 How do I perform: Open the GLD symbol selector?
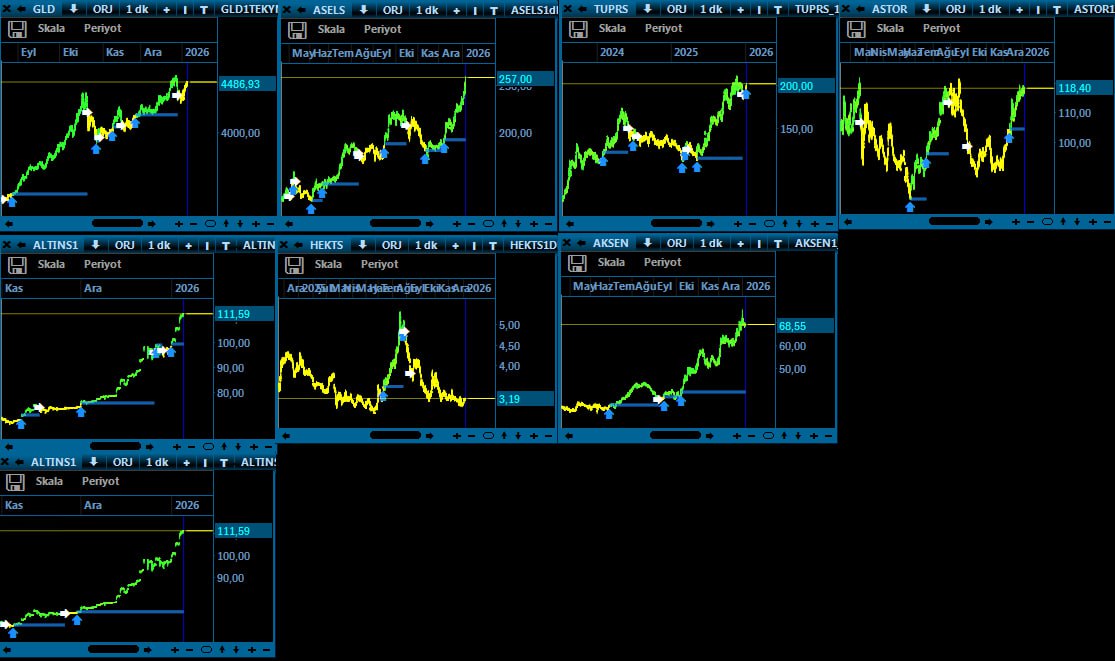(x=44, y=9)
